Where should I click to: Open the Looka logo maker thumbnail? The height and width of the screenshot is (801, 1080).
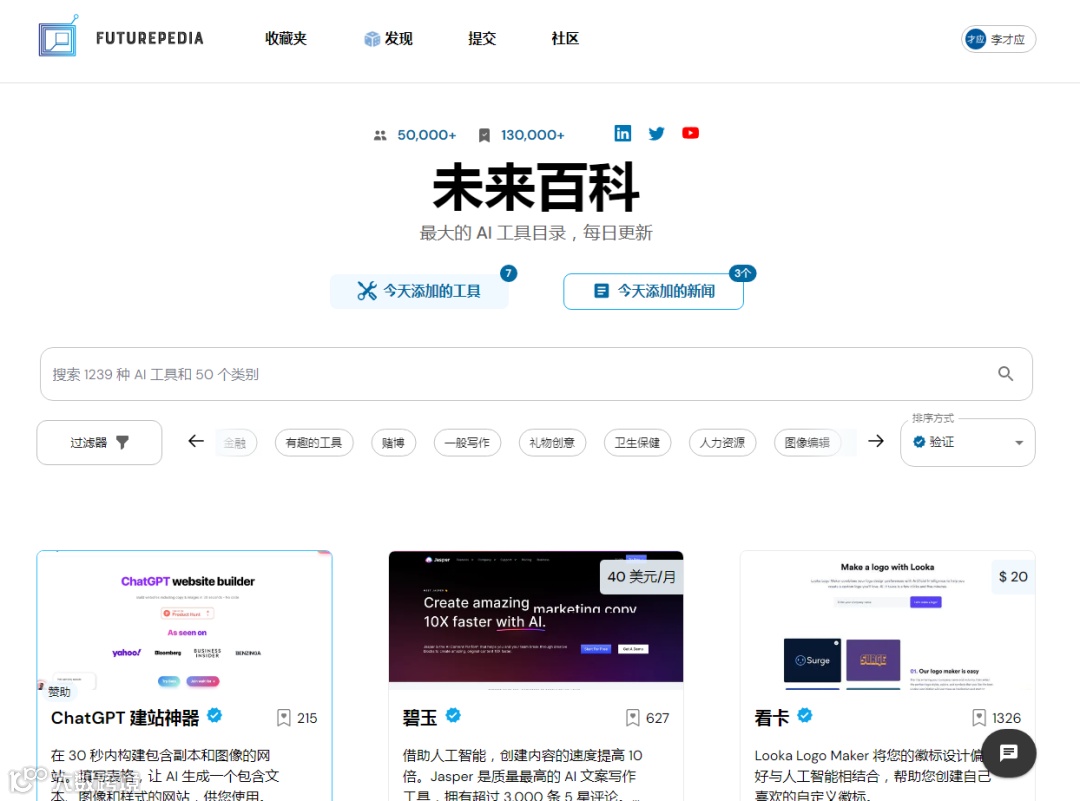[887, 620]
